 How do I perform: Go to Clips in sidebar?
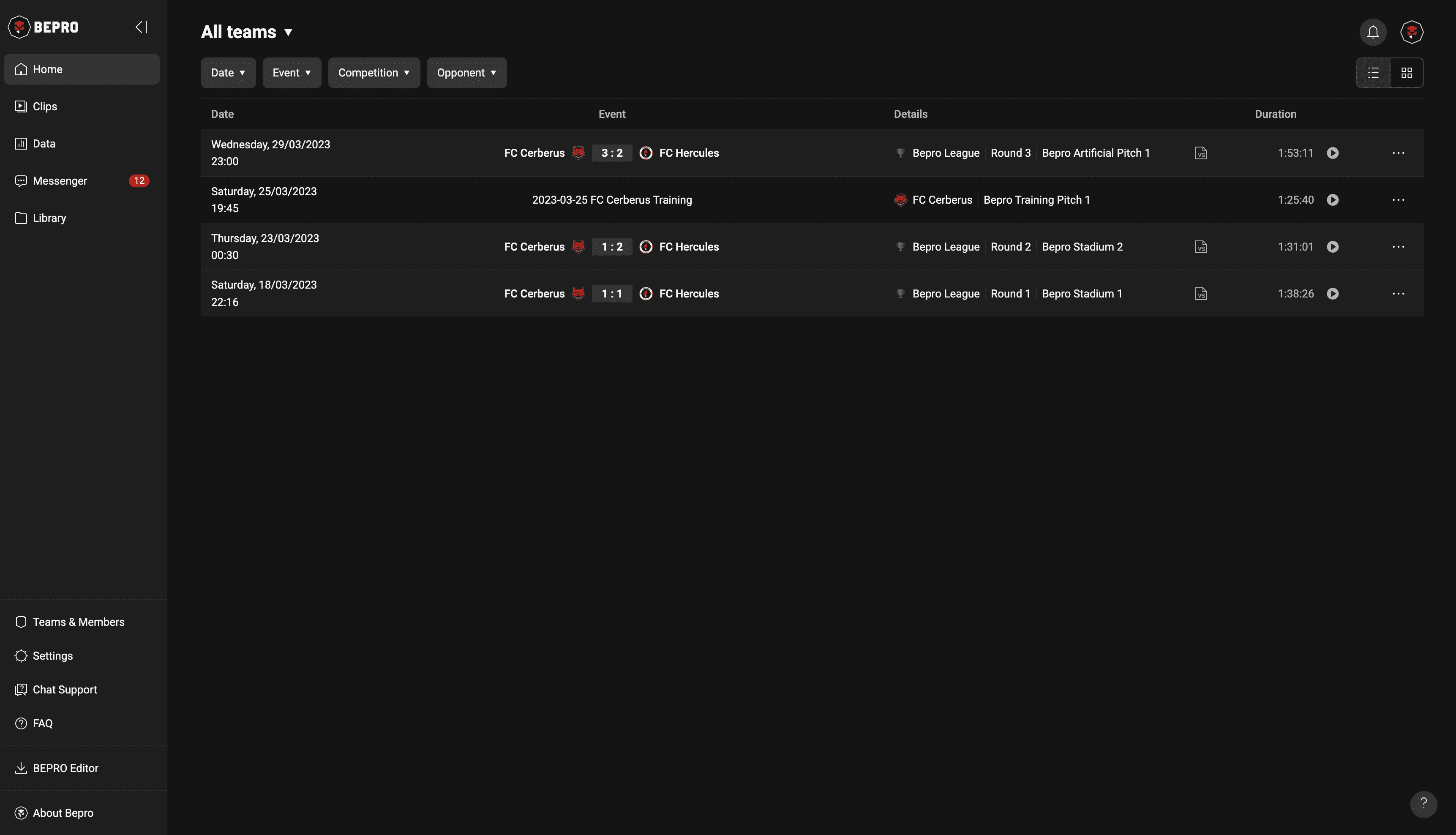point(45,106)
